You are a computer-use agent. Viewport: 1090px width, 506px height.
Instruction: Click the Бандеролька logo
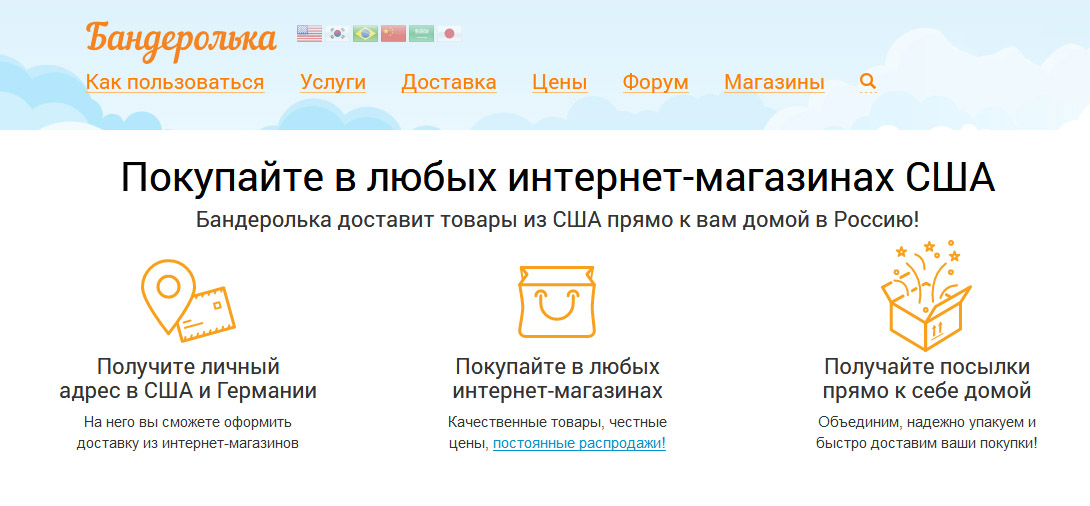181,40
